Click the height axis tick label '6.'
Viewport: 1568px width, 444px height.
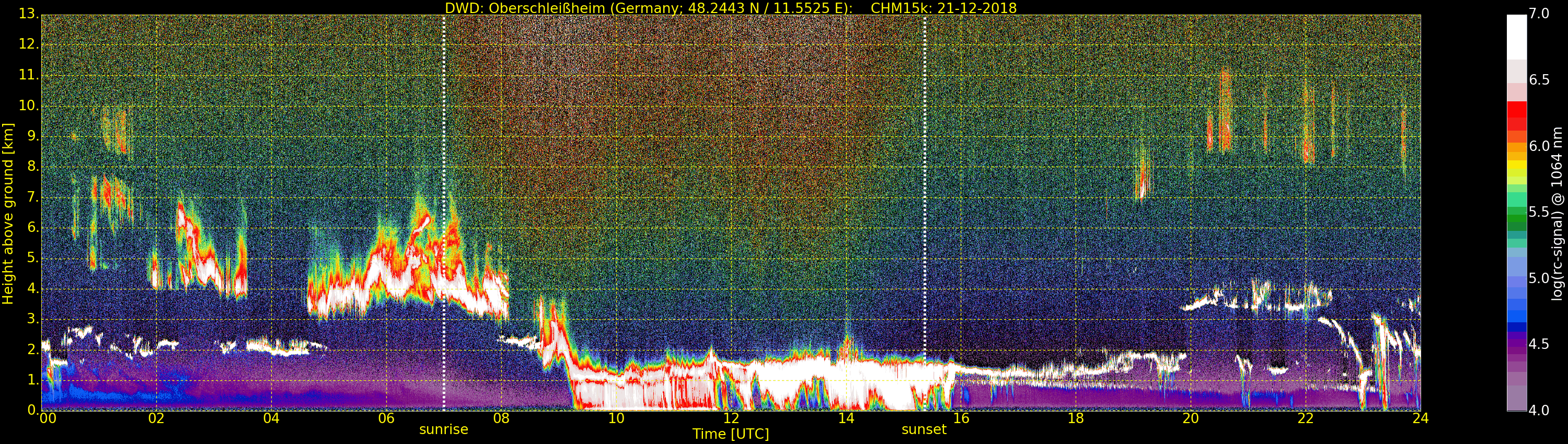33,227
